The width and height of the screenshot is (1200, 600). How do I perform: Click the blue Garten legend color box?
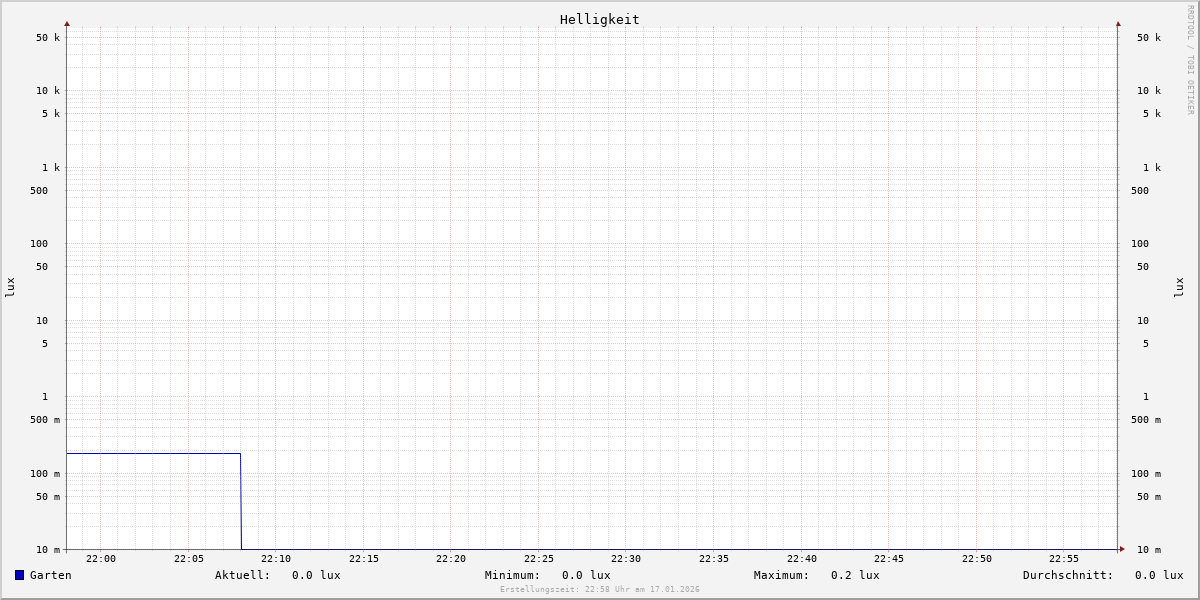[x=19, y=575]
